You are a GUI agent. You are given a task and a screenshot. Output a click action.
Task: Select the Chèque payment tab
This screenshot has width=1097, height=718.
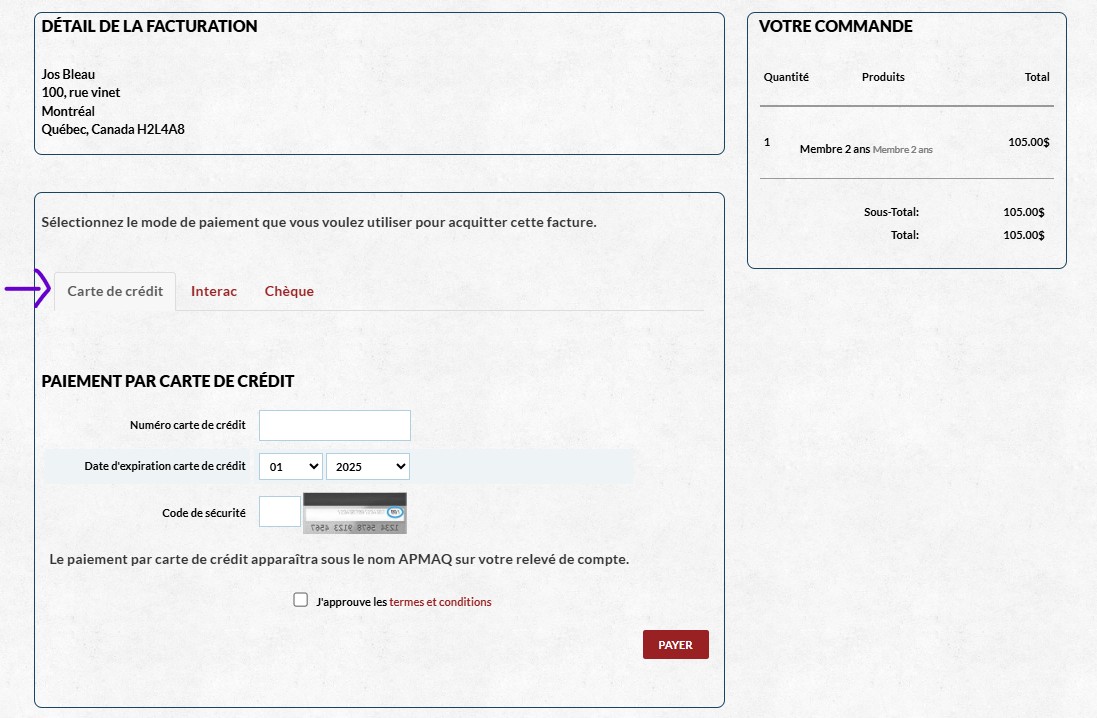289,292
